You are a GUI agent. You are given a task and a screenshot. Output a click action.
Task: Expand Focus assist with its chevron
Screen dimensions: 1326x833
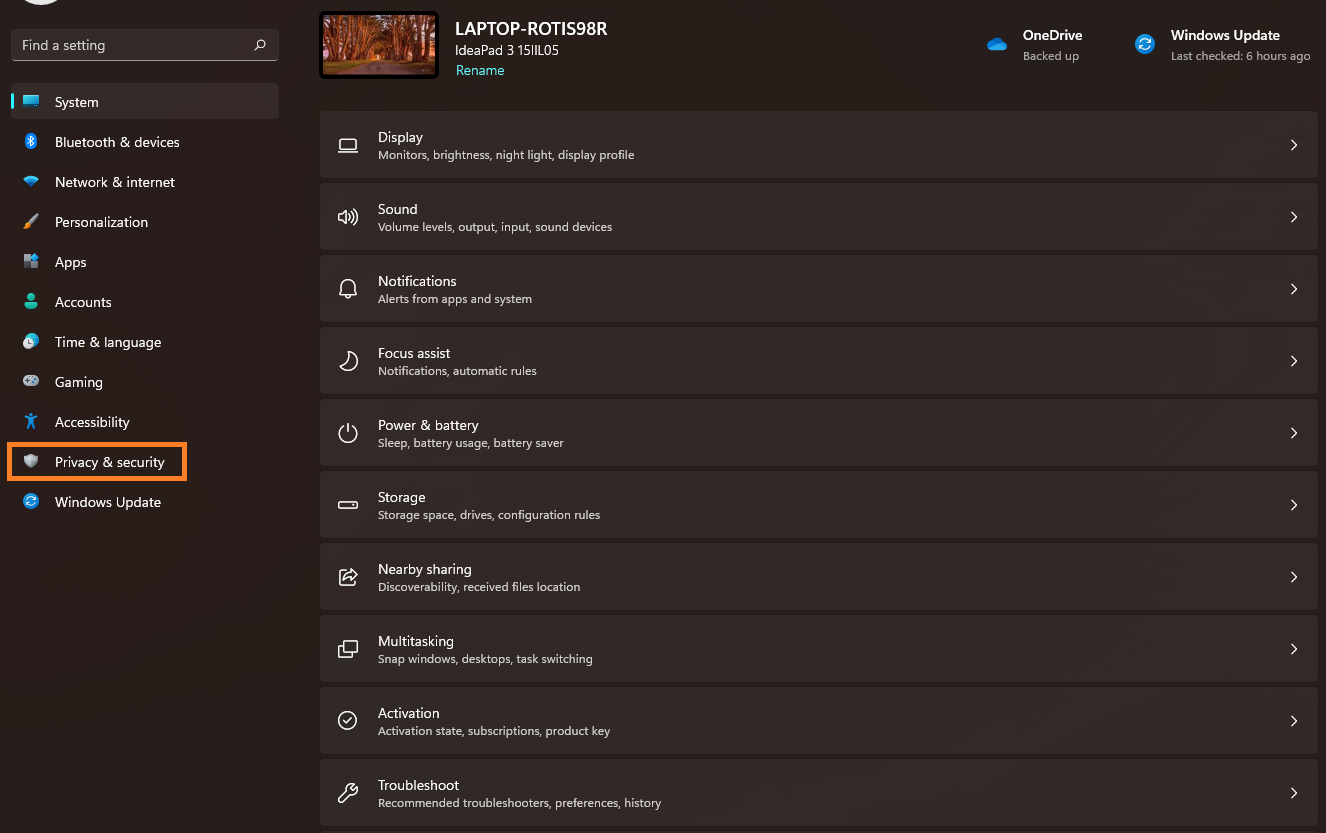pos(1294,361)
